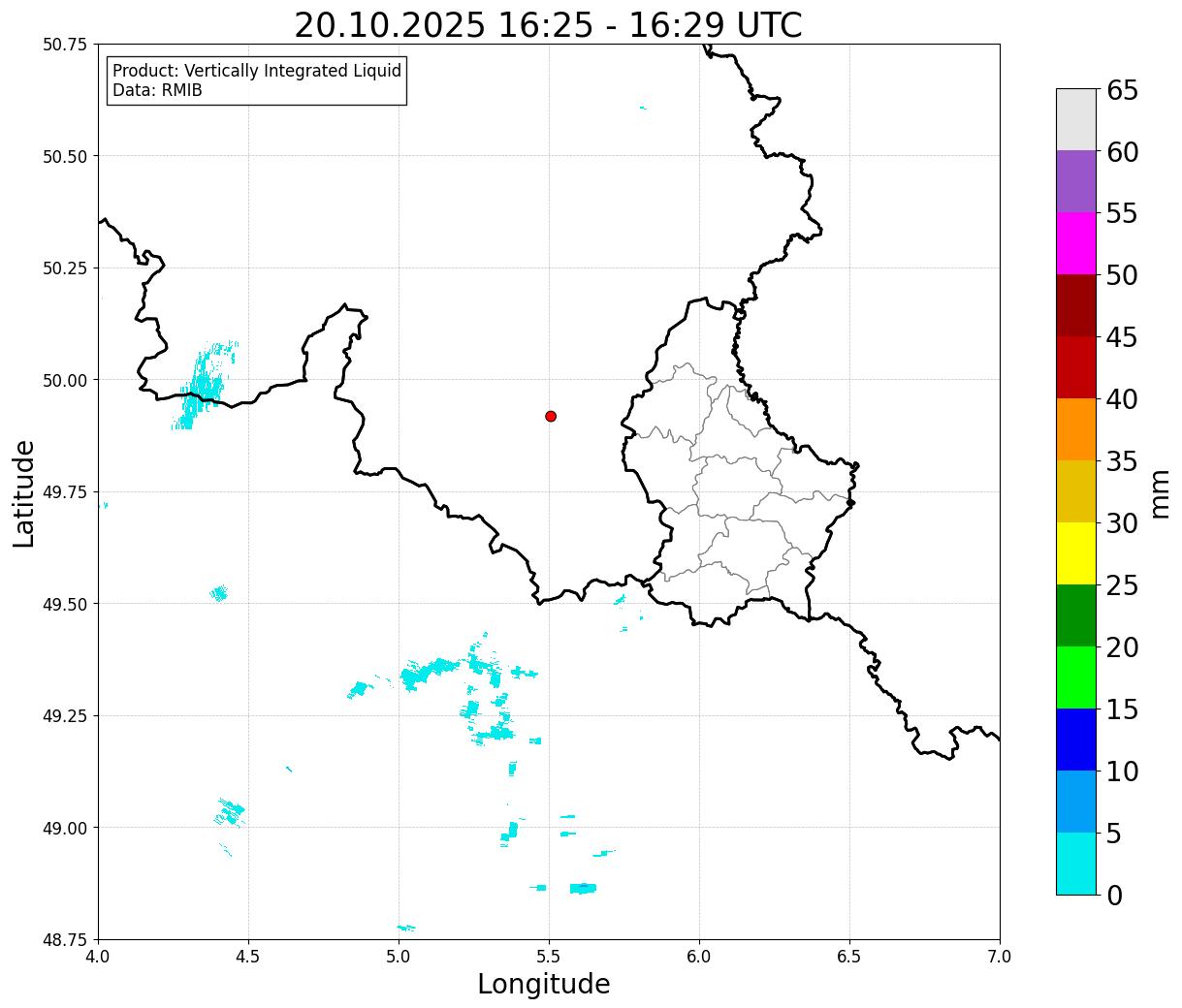The image size is (1182, 1008).
Task: Click the 50.75 latitude tick label
Action: [x=65, y=45]
